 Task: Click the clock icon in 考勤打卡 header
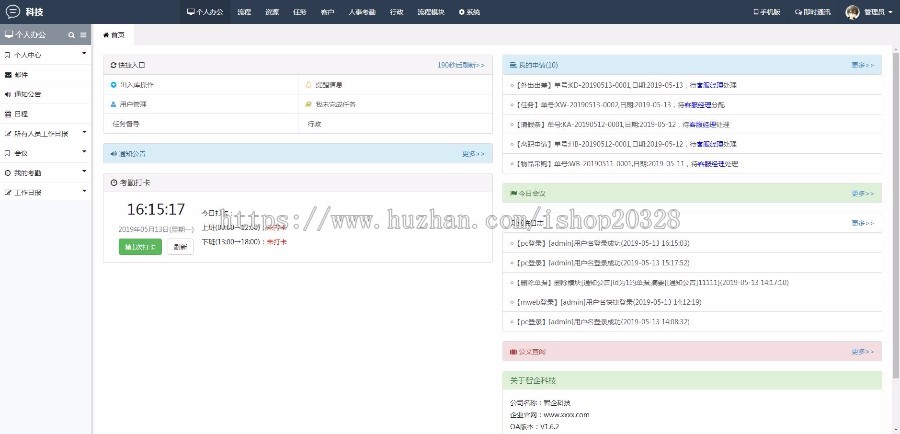pos(113,183)
